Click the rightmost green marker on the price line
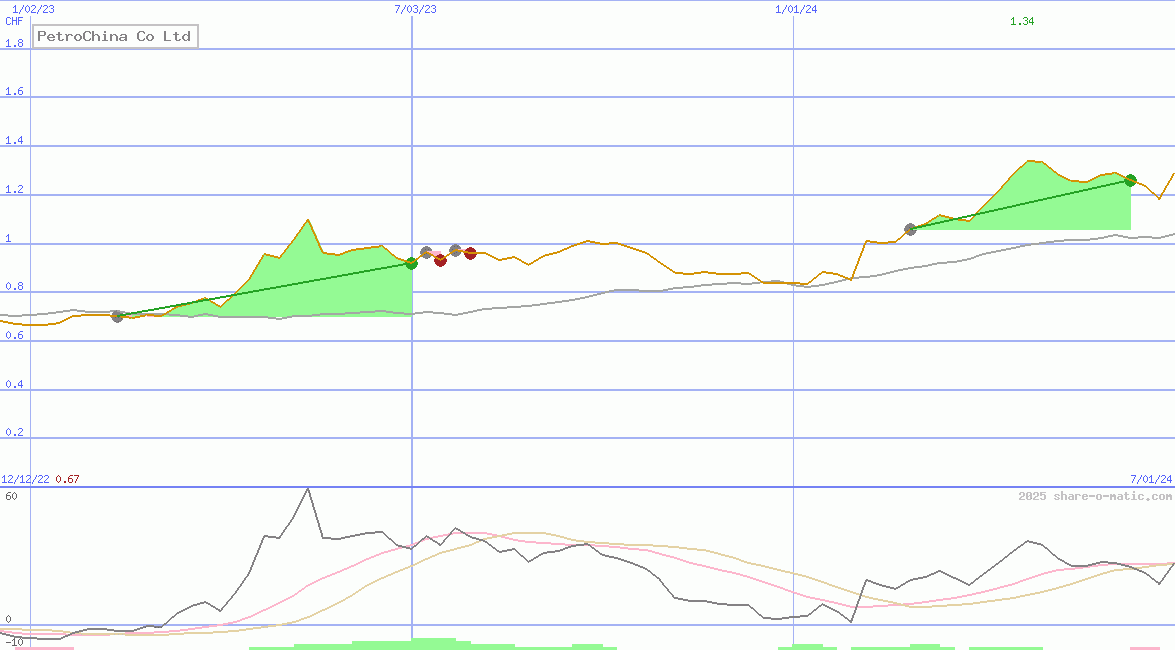Screen dimensions: 1175x650 1129,180
